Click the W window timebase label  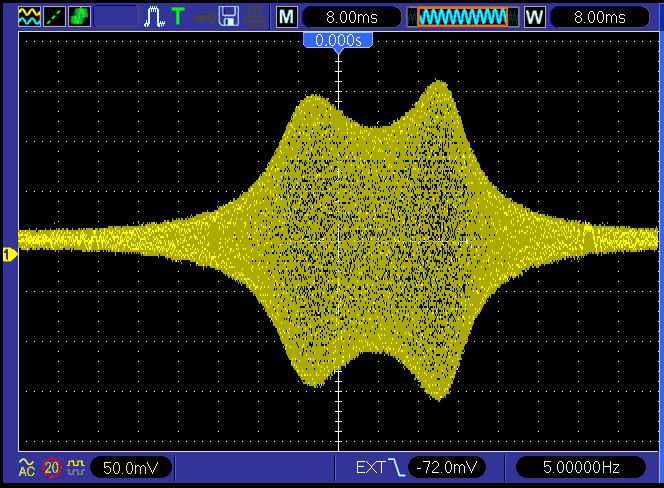(534, 17)
